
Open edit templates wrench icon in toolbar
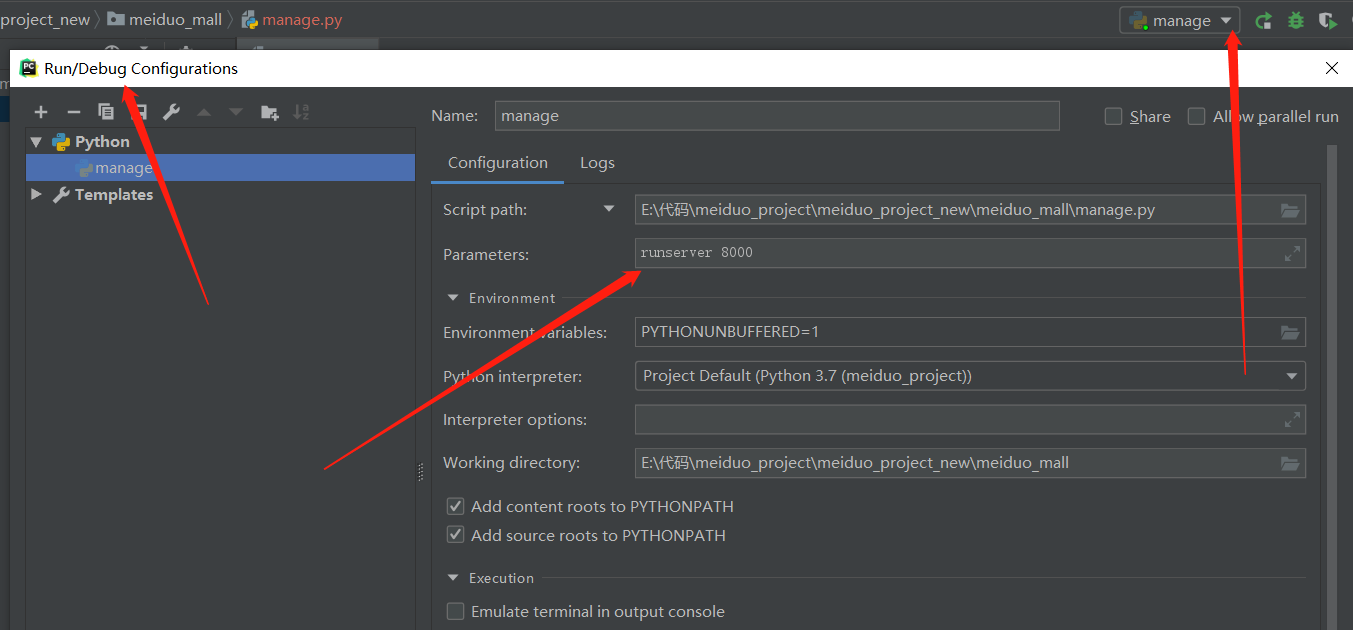pyautogui.click(x=171, y=112)
